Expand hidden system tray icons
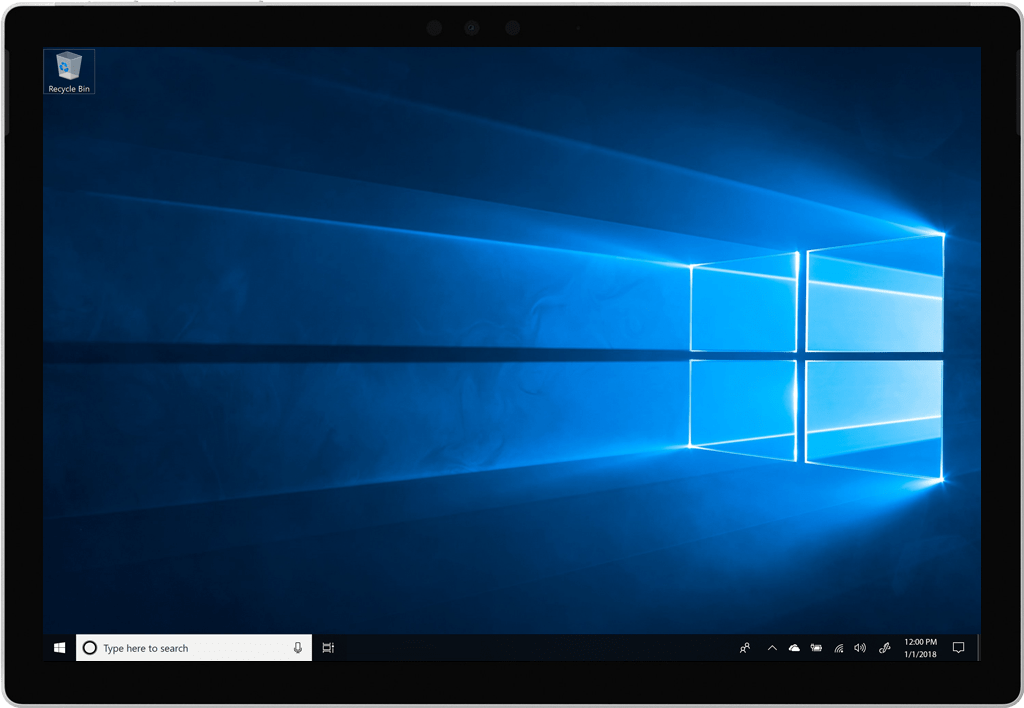 click(771, 647)
